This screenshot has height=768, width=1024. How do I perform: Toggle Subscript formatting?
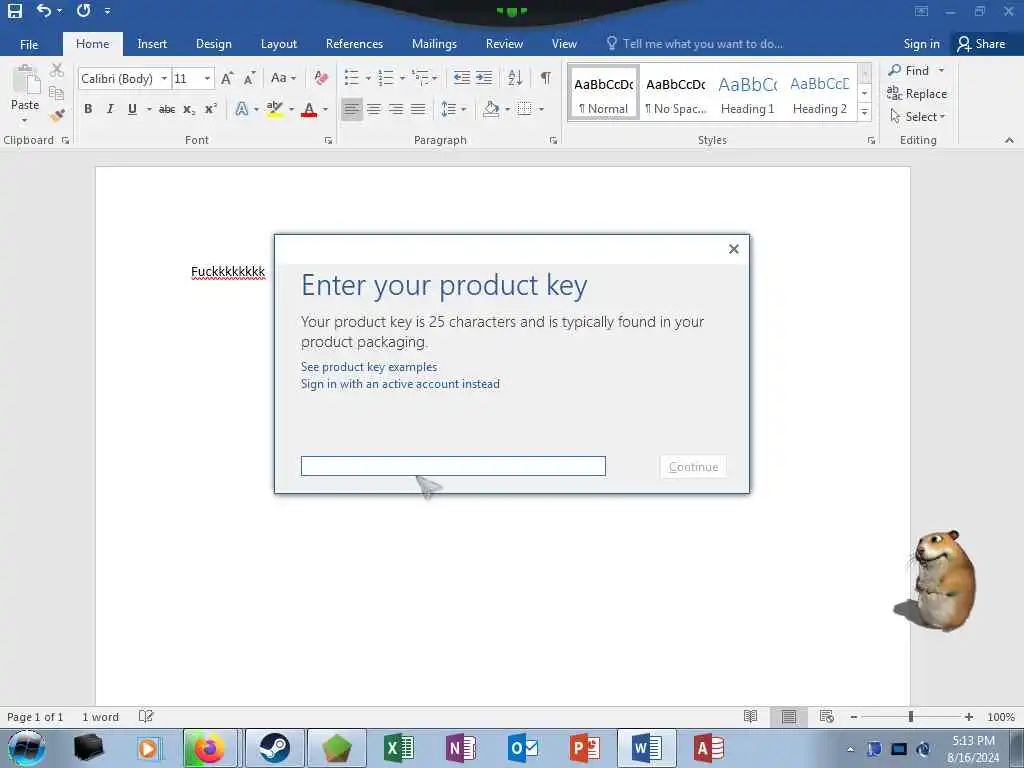point(189,109)
